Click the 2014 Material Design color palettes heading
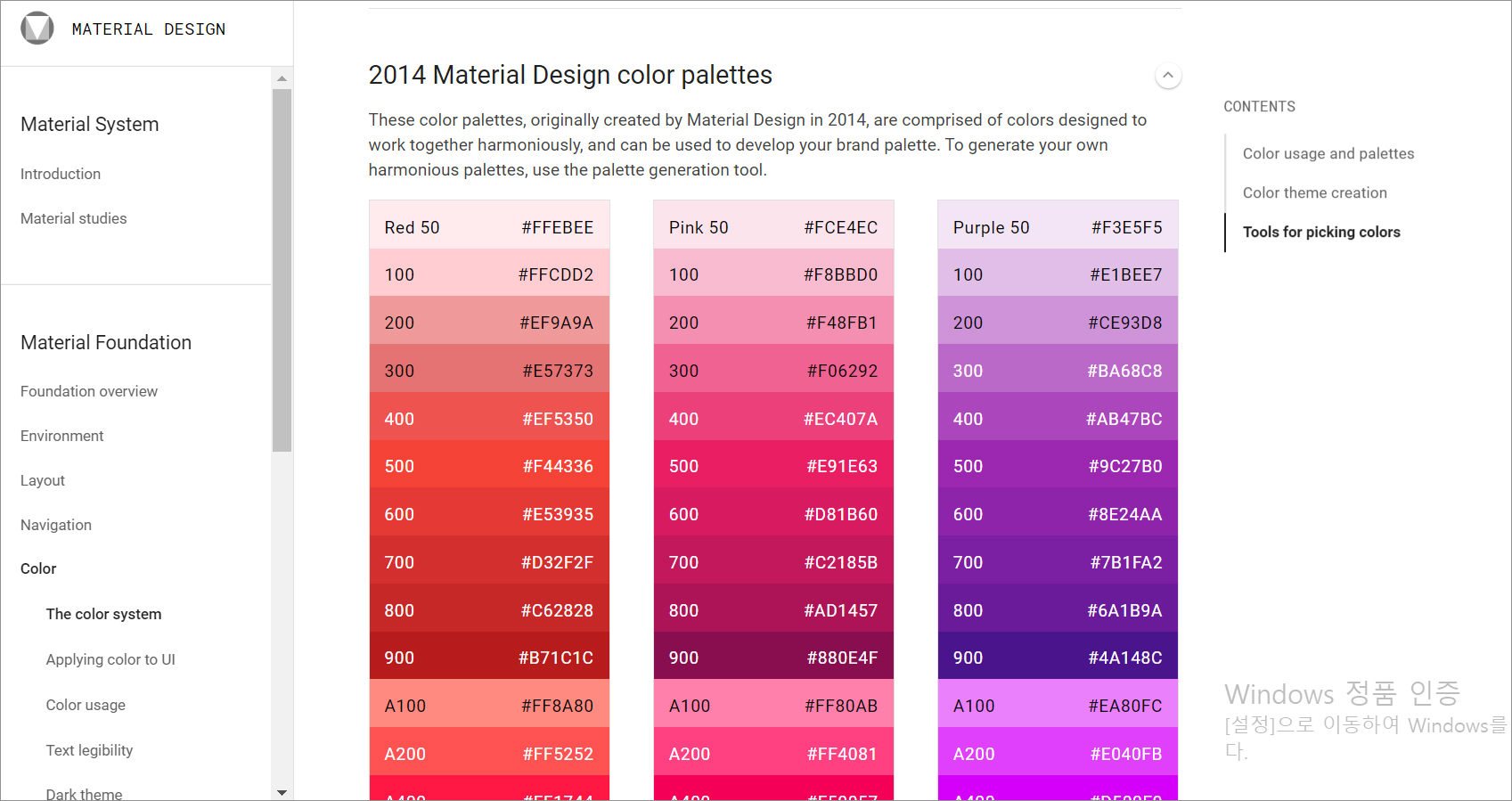 click(x=570, y=75)
